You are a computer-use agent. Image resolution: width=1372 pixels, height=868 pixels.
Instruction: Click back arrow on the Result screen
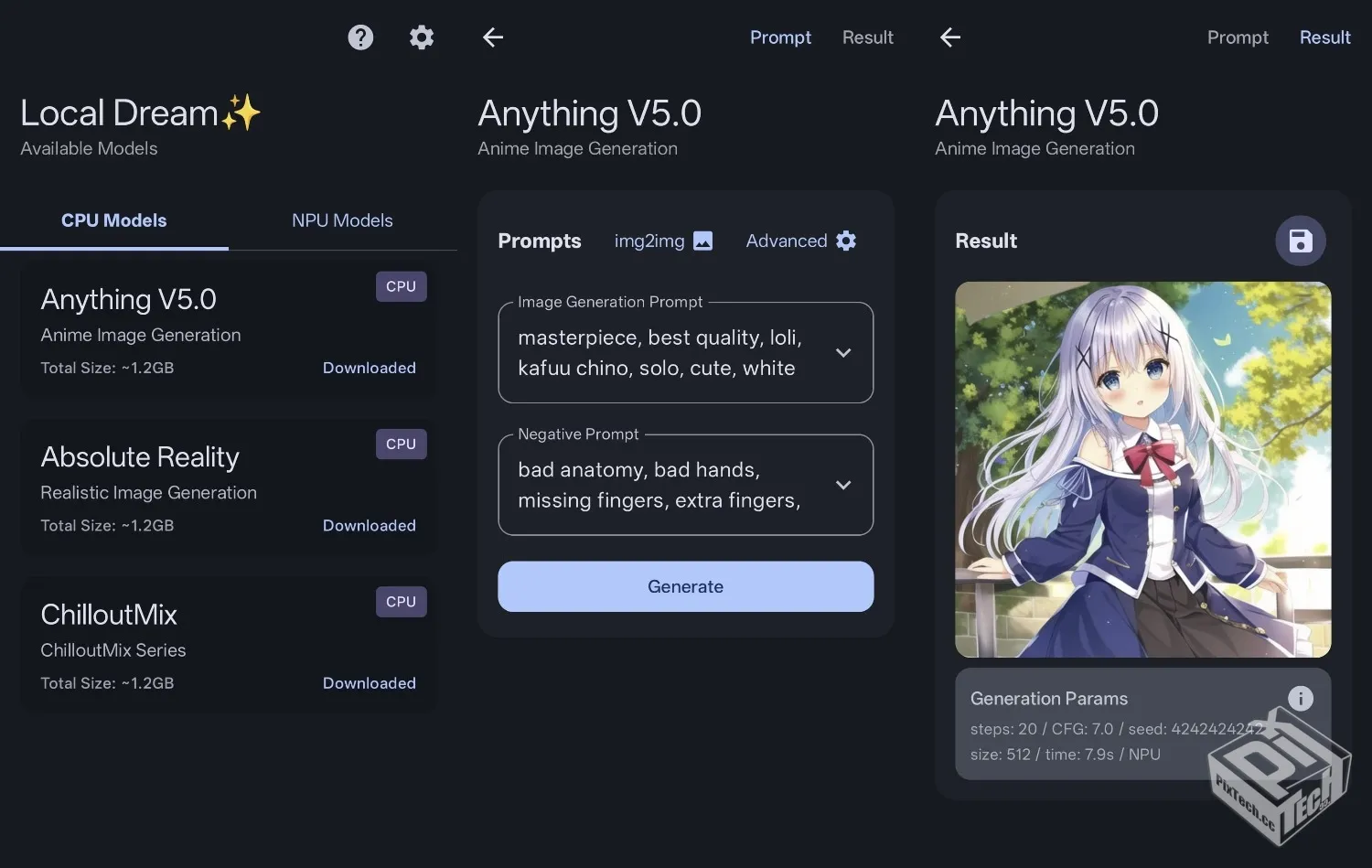950,38
